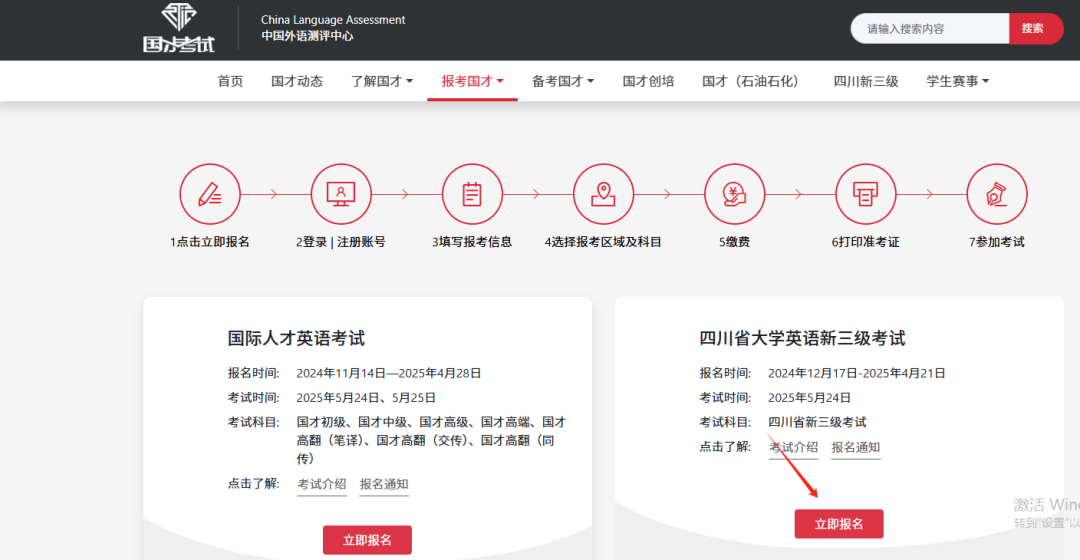Click the 3填写报考信息 step label
The height and width of the screenshot is (560, 1080).
(472, 242)
